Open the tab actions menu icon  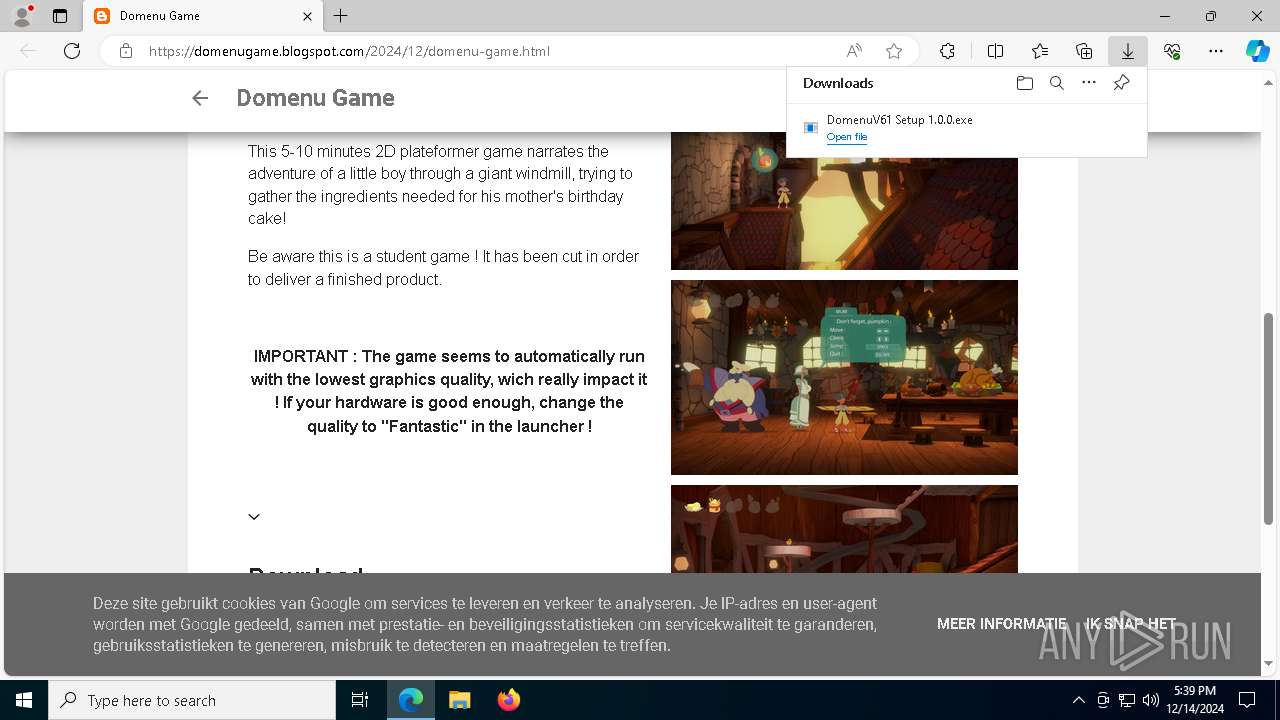pyautogui.click(x=60, y=16)
